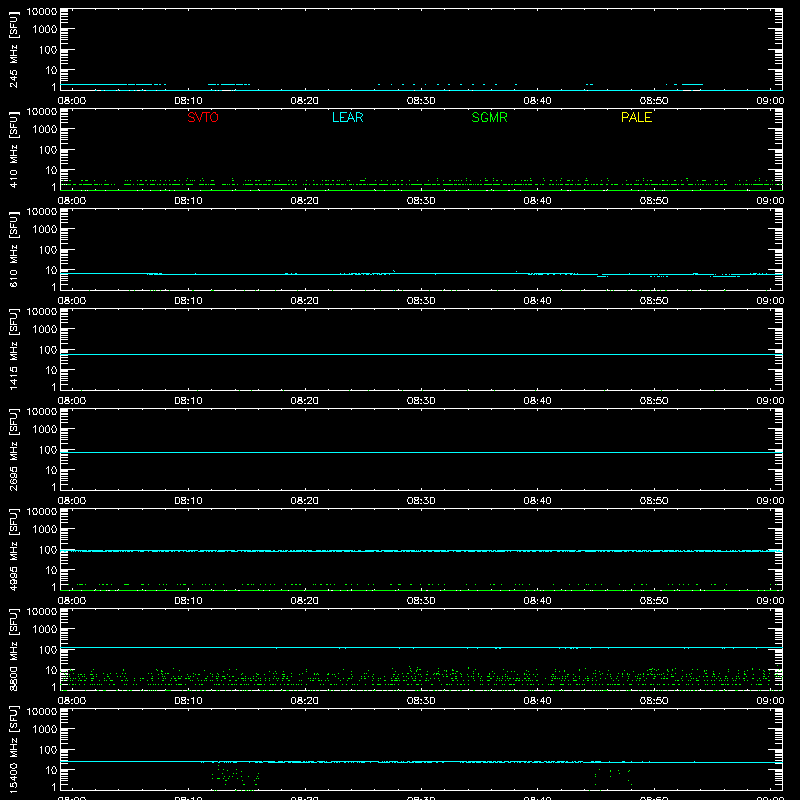The height and width of the screenshot is (800, 800).
Task: Click the 08:20 time label under the 610 MHz plot
Action: [305, 301]
